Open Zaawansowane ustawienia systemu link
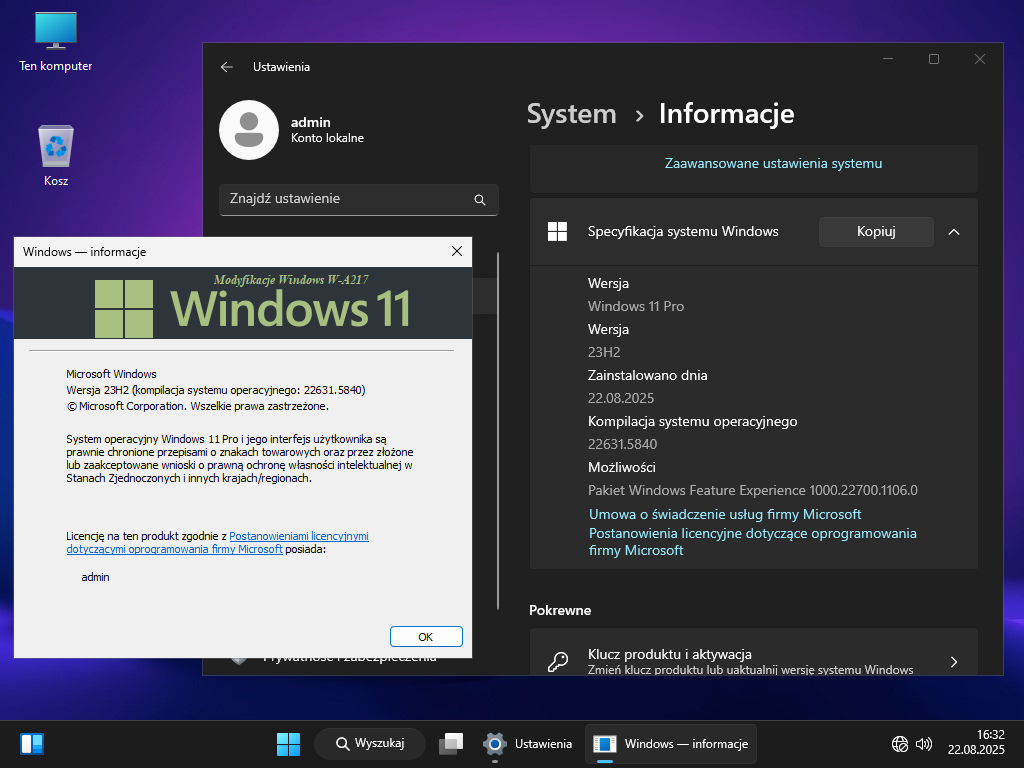Viewport: 1024px width, 768px height. [x=773, y=163]
